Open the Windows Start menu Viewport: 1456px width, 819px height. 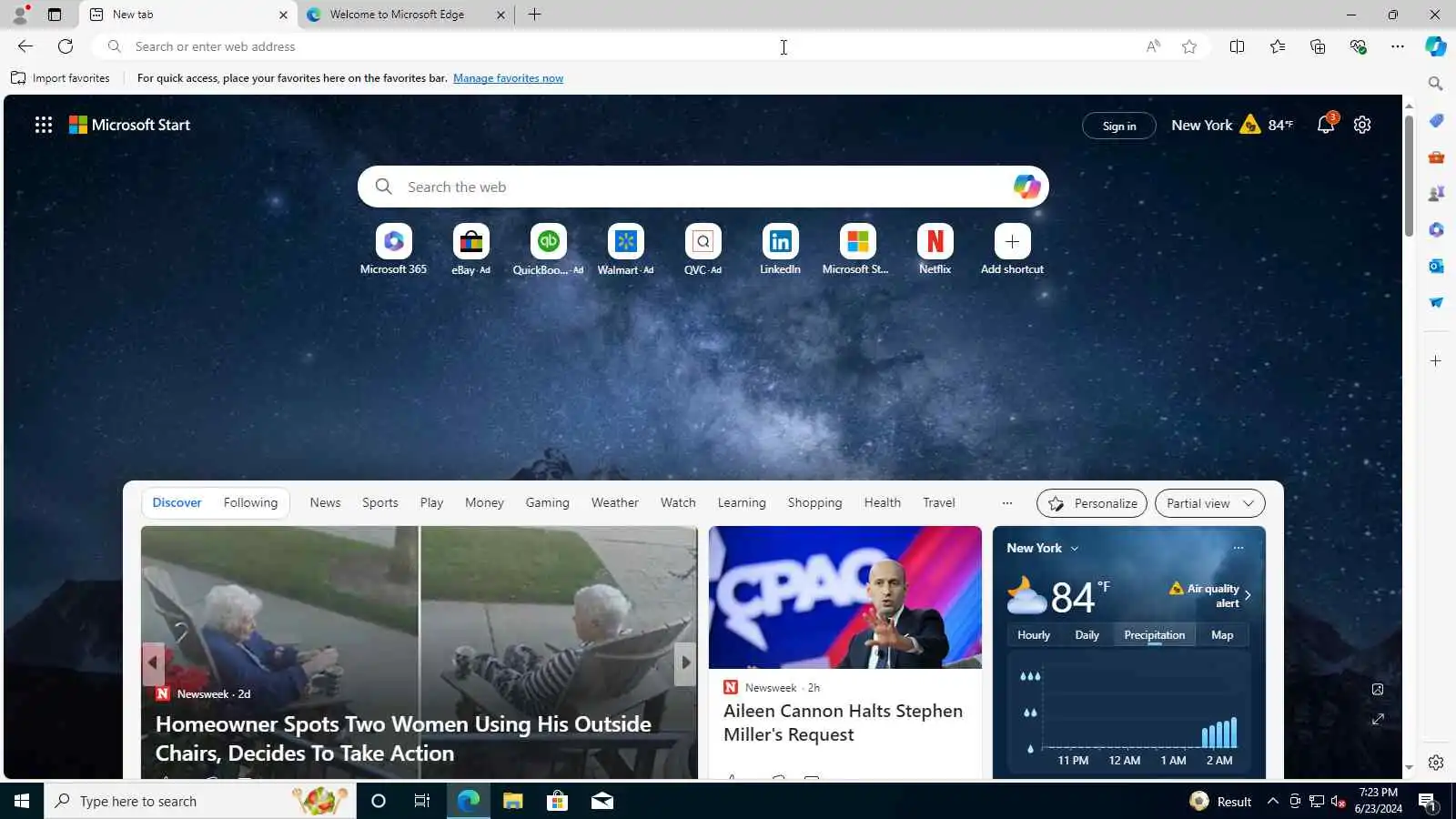click(22, 801)
